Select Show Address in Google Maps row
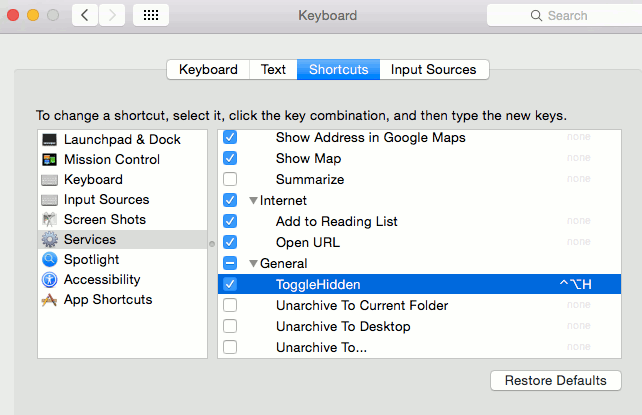The height and width of the screenshot is (415, 642). coord(419,138)
